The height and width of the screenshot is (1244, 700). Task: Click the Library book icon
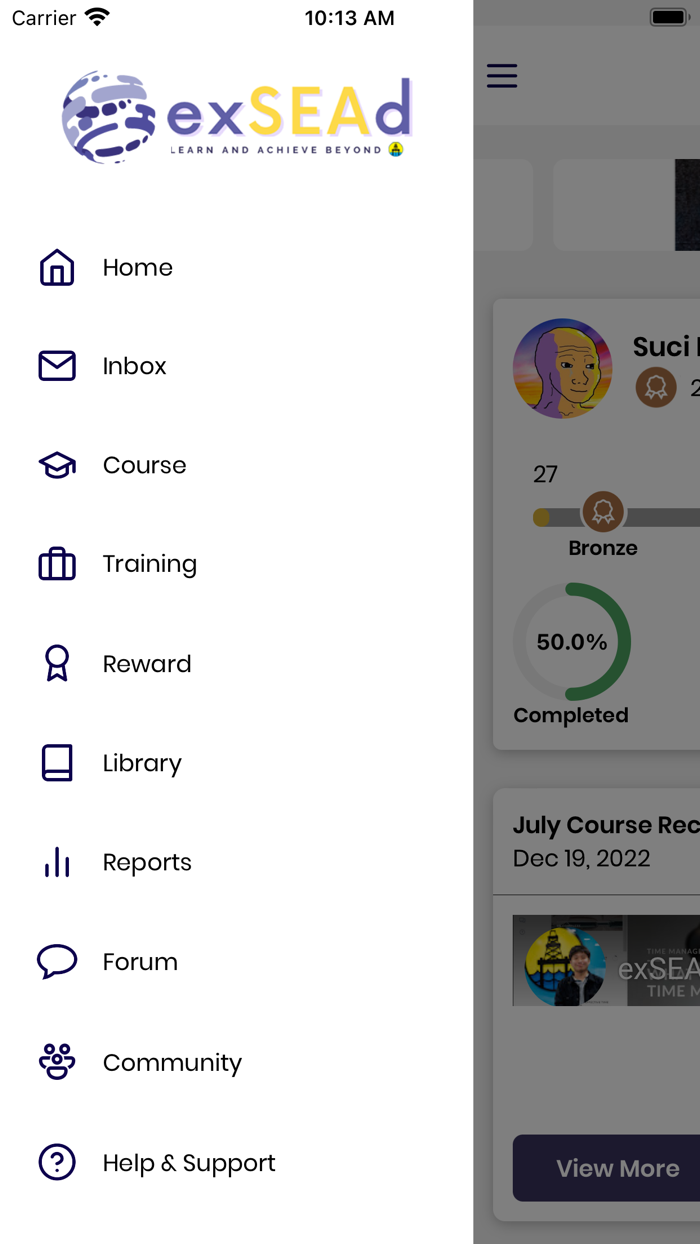(57, 763)
